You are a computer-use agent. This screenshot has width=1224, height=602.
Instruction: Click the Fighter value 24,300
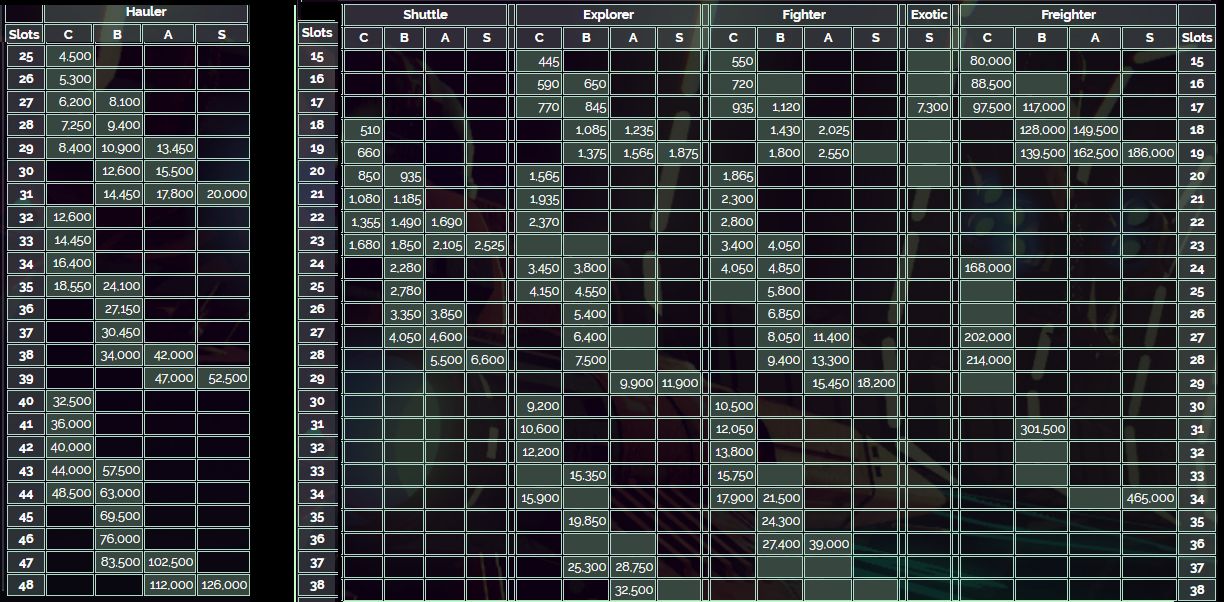coord(780,521)
